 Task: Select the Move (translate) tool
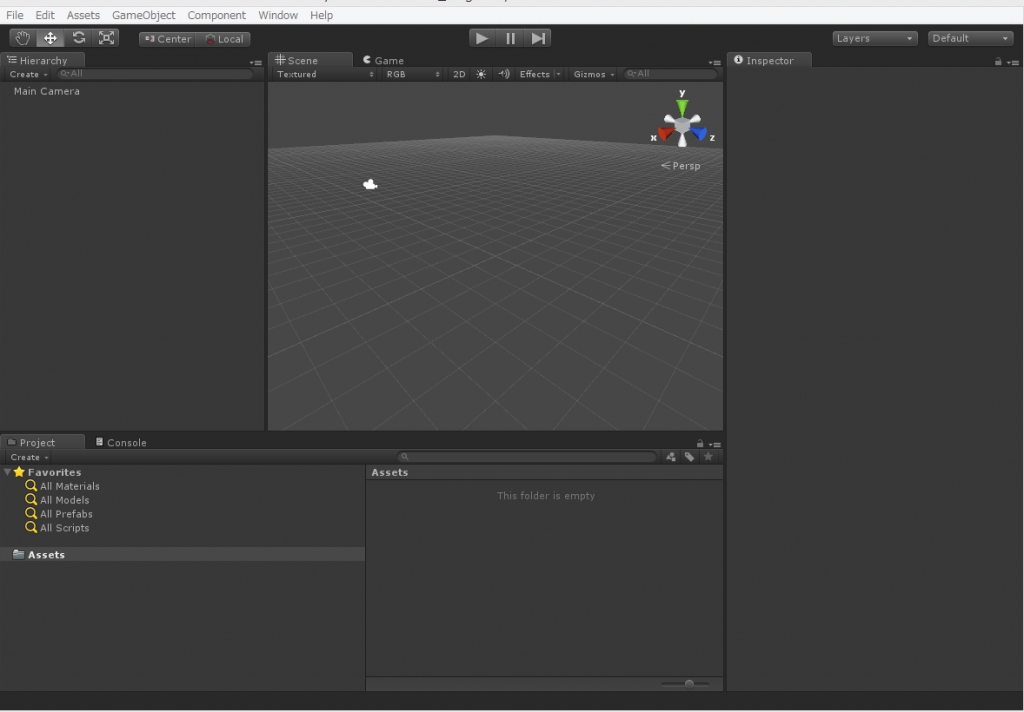(x=50, y=39)
